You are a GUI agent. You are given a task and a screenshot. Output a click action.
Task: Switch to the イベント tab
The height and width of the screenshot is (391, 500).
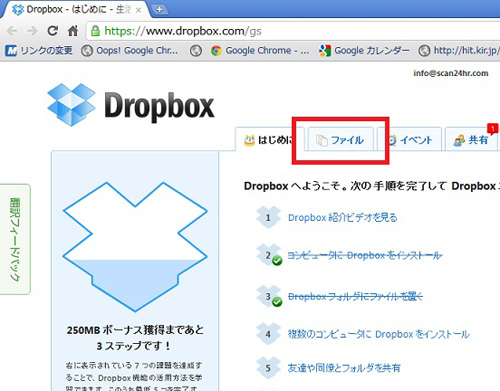coord(410,140)
